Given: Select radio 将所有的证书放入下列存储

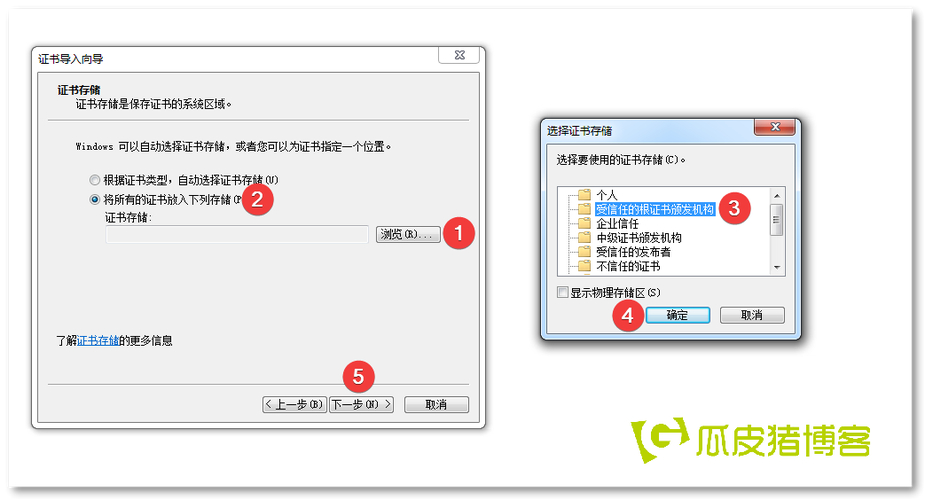Looking at the screenshot, I should coord(94,199).
